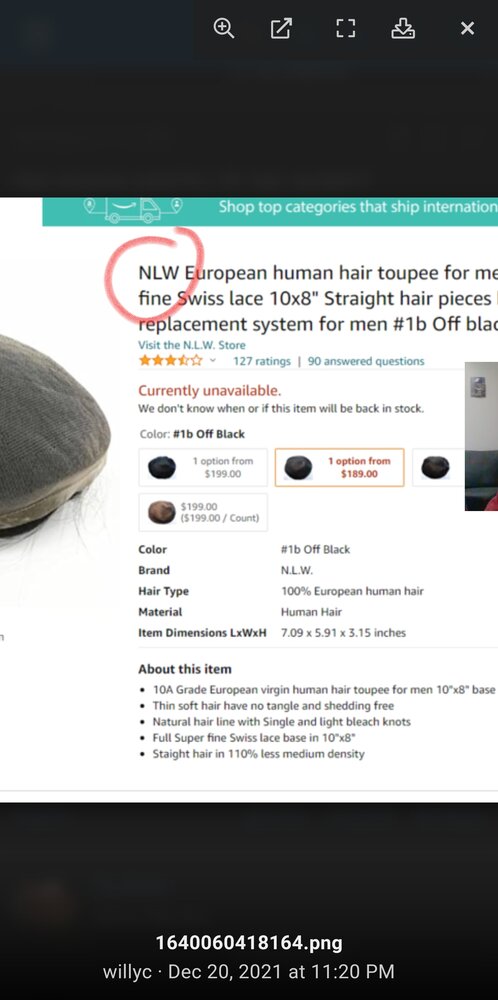View 90 answered questions link
Image resolution: width=498 pixels, height=1000 pixels.
point(366,361)
